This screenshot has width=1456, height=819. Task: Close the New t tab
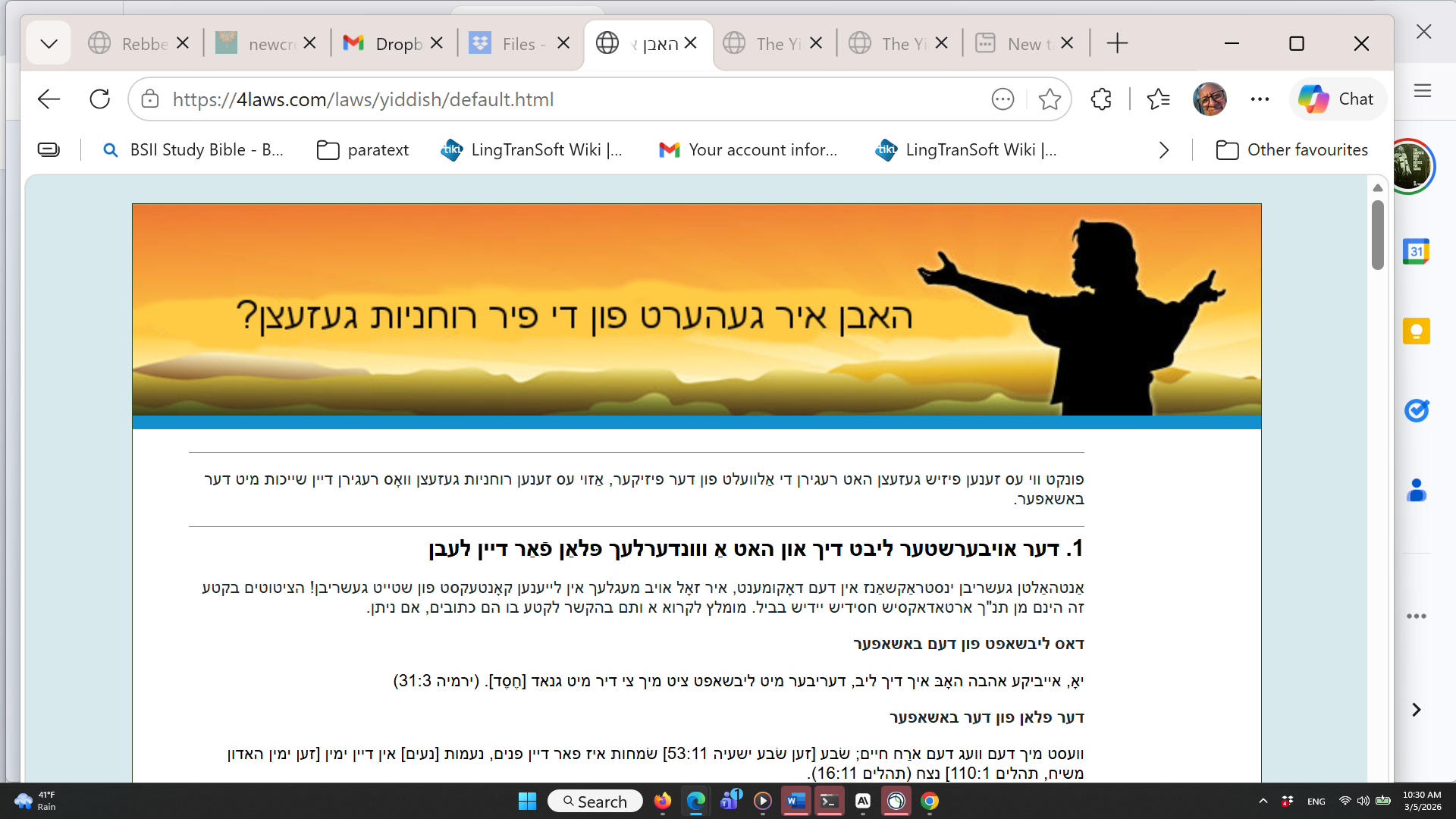1067,43
